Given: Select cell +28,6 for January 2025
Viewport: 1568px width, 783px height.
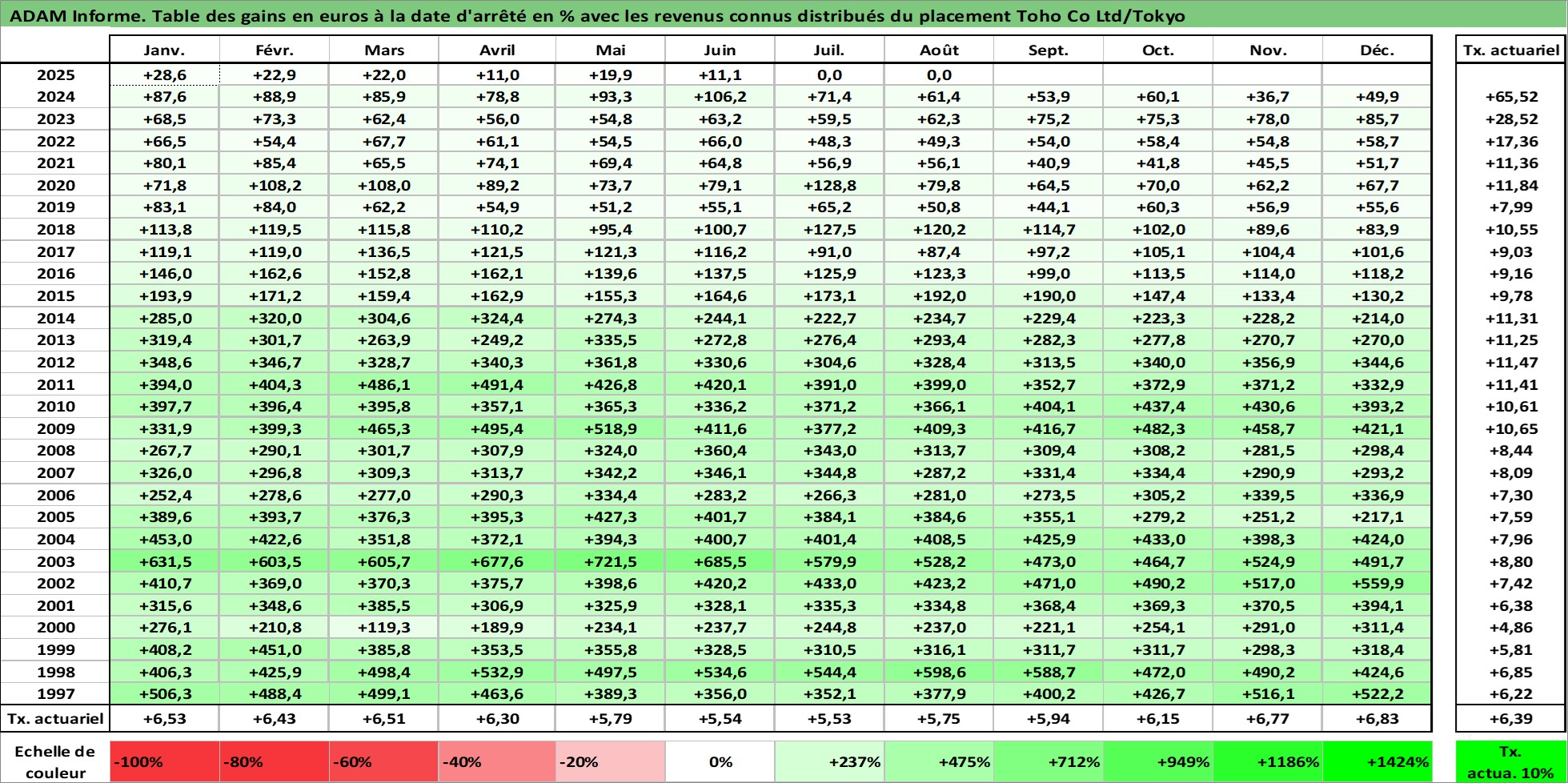Looking at the screenshot, I should click(164, 75).
